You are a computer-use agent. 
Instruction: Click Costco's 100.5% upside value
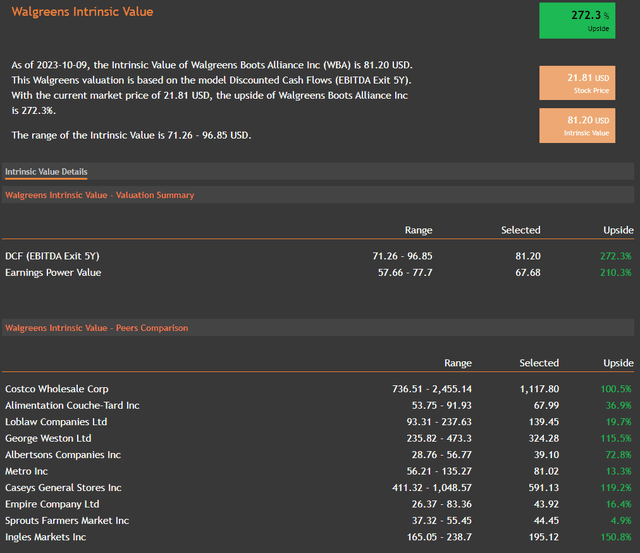tap(617, 389)
